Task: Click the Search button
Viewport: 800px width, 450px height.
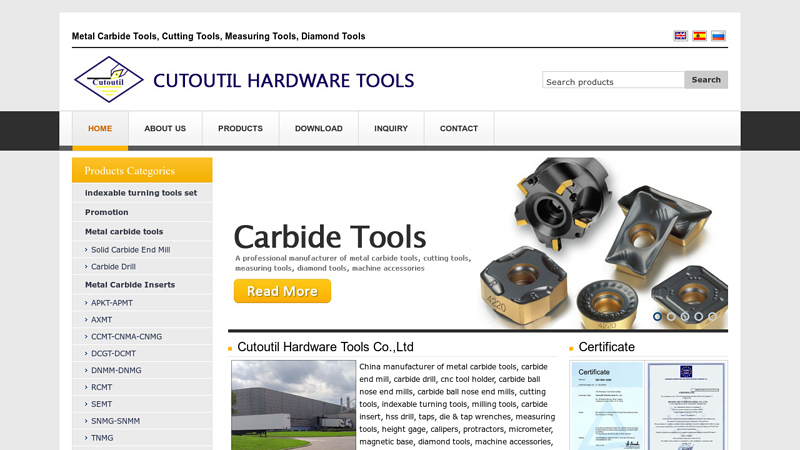Action: tap(706, 80)
